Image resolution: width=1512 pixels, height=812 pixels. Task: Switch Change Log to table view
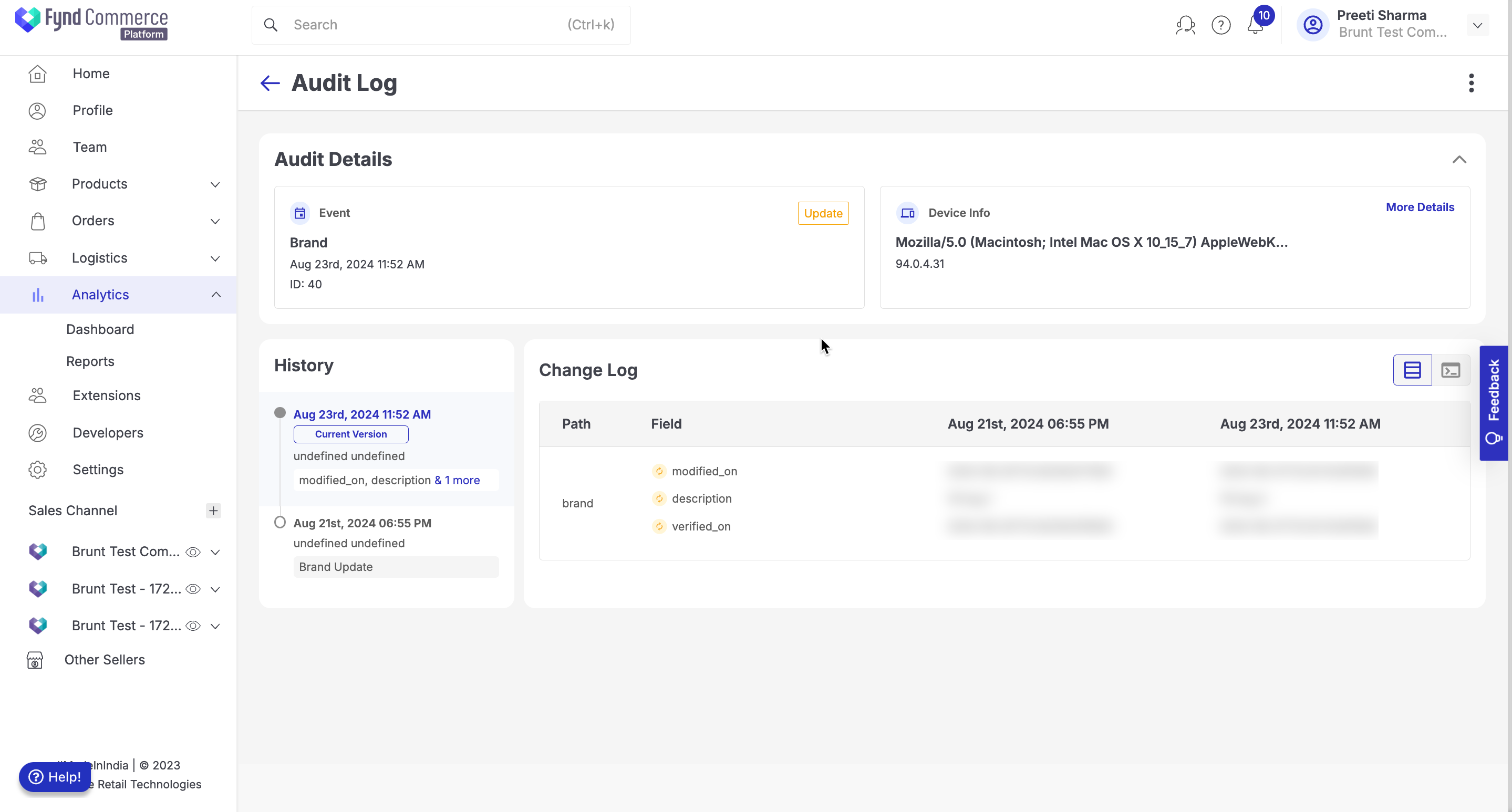pos(1412,370)
